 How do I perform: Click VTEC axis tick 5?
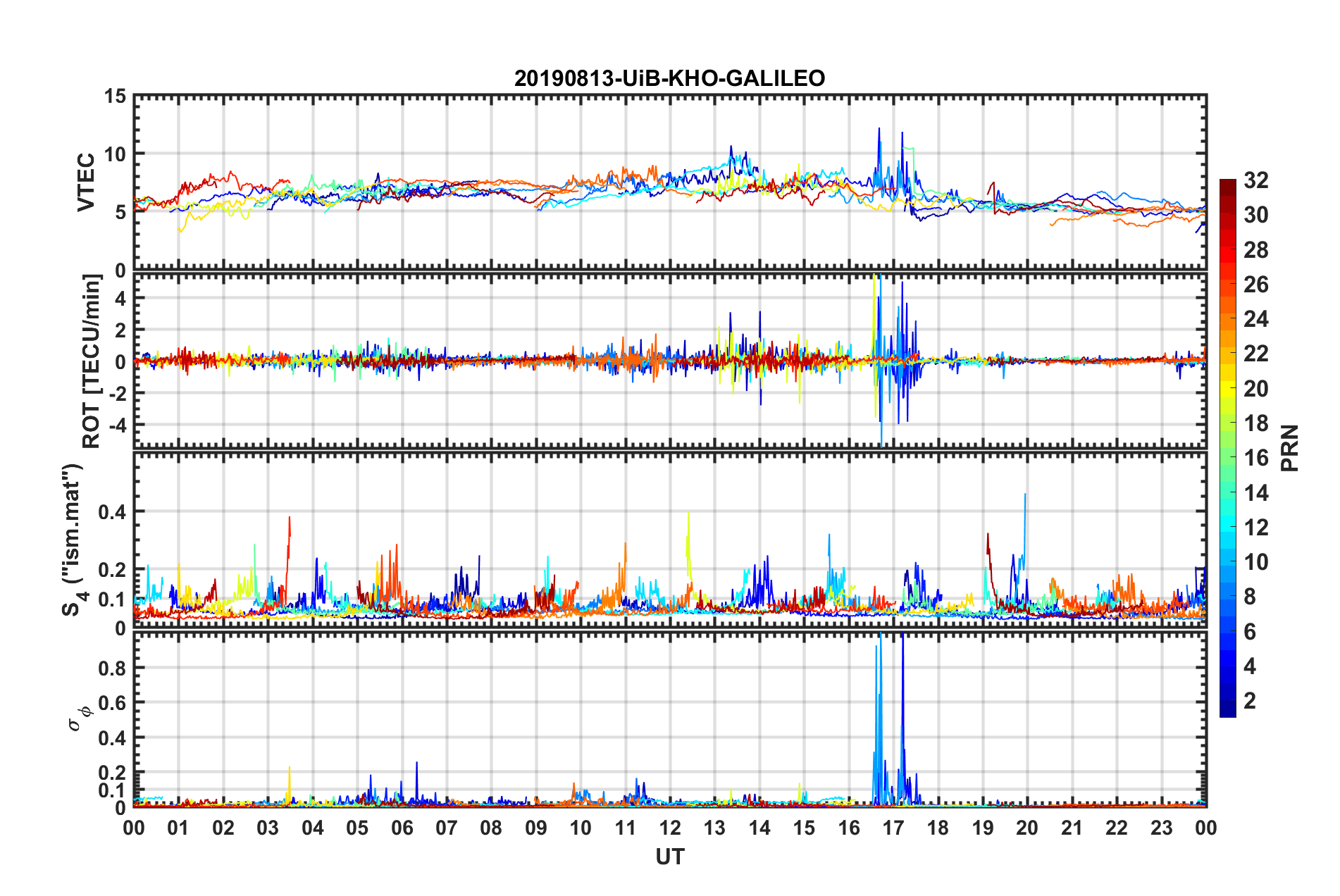coord(120,212)
